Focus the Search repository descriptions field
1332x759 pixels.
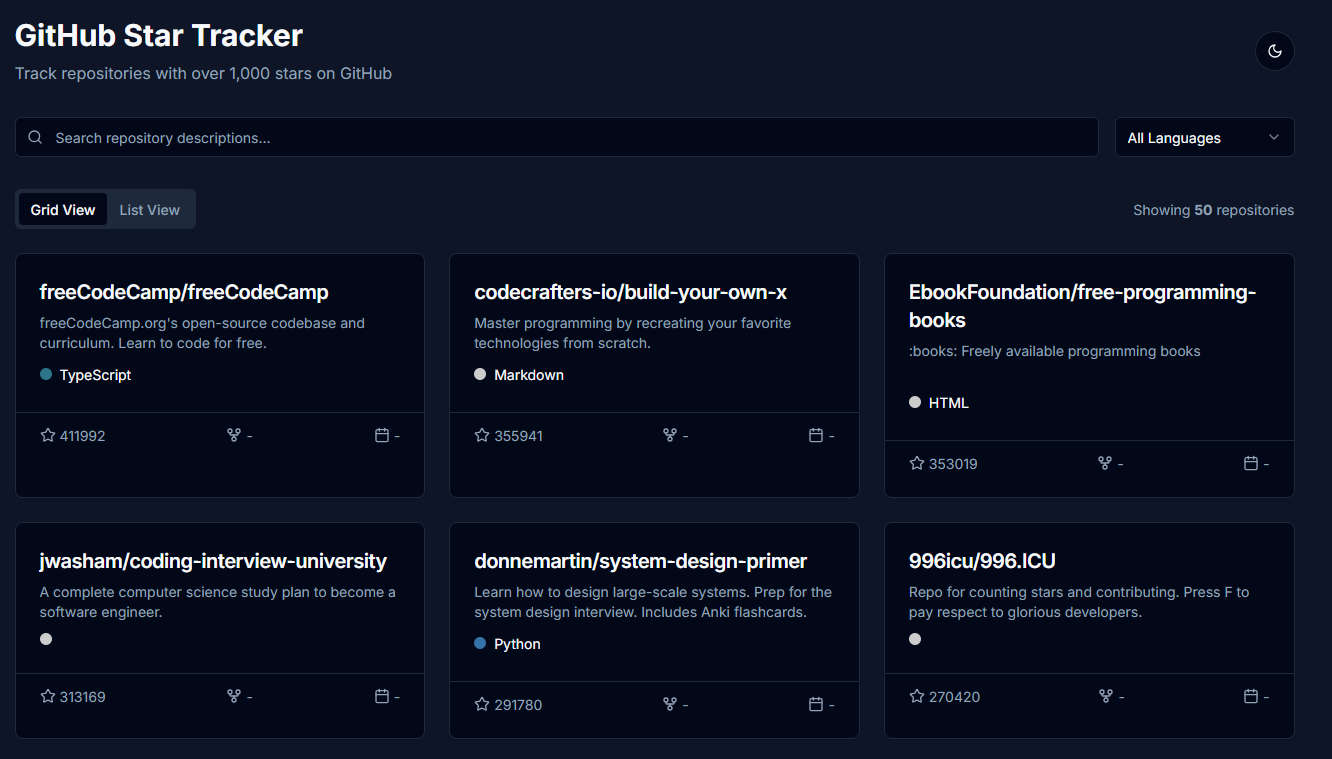556,137
